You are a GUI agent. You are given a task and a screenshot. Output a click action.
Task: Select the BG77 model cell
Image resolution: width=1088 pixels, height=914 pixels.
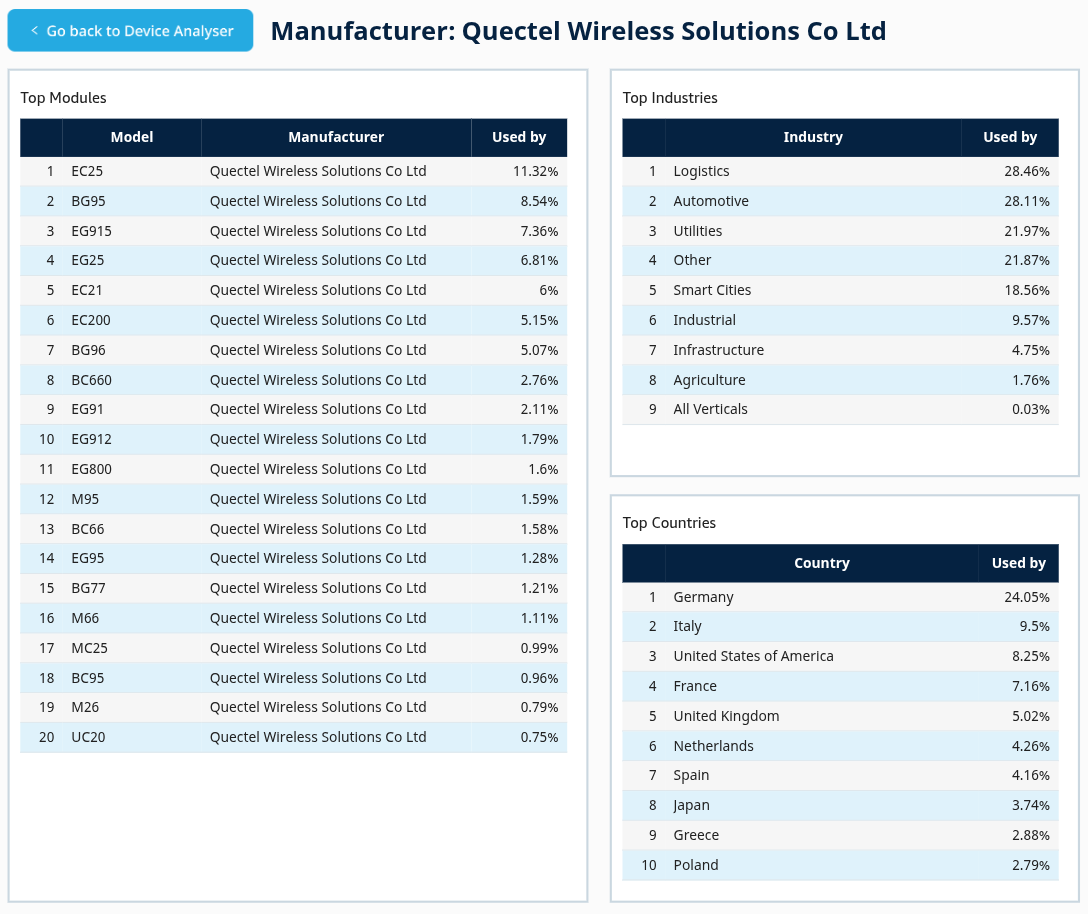tap(132, 588)
